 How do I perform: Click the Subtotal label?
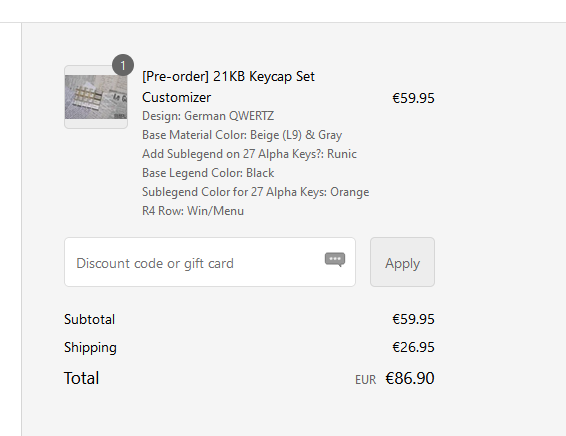click(x=90, y=319)
